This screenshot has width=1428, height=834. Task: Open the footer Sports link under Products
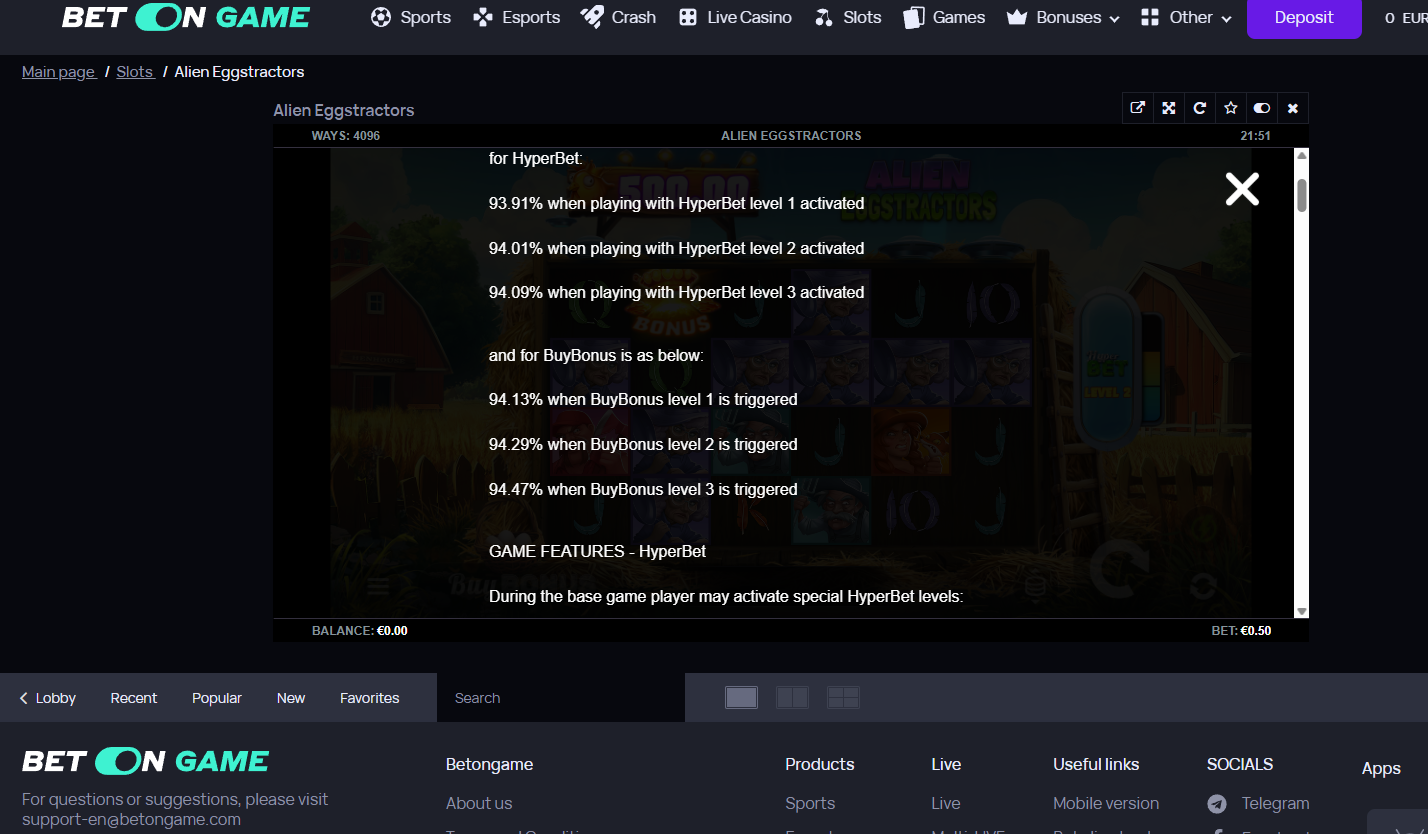810,803
